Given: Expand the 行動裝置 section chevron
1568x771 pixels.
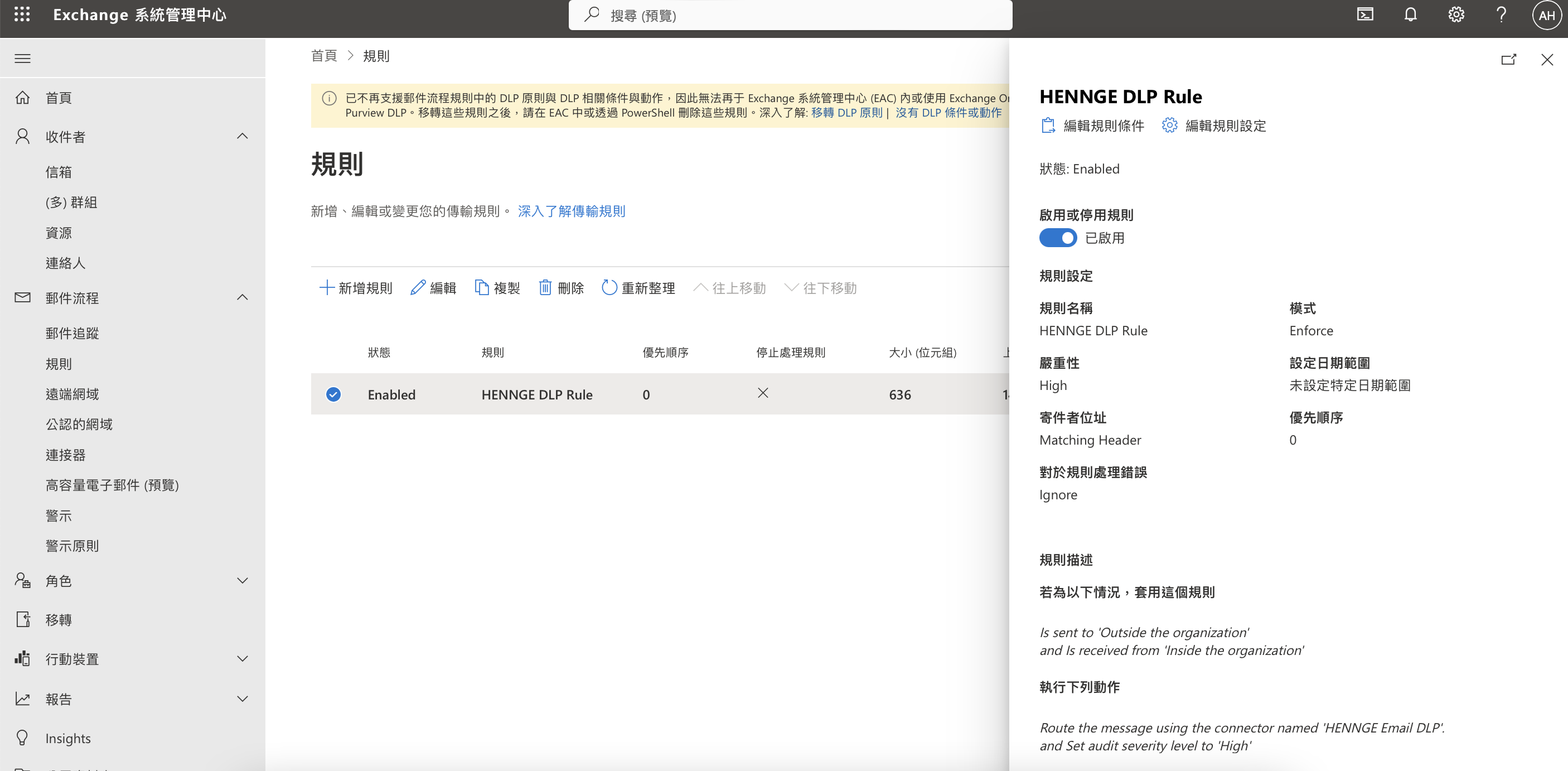Looking at the screenshot, I should point(242,658).
